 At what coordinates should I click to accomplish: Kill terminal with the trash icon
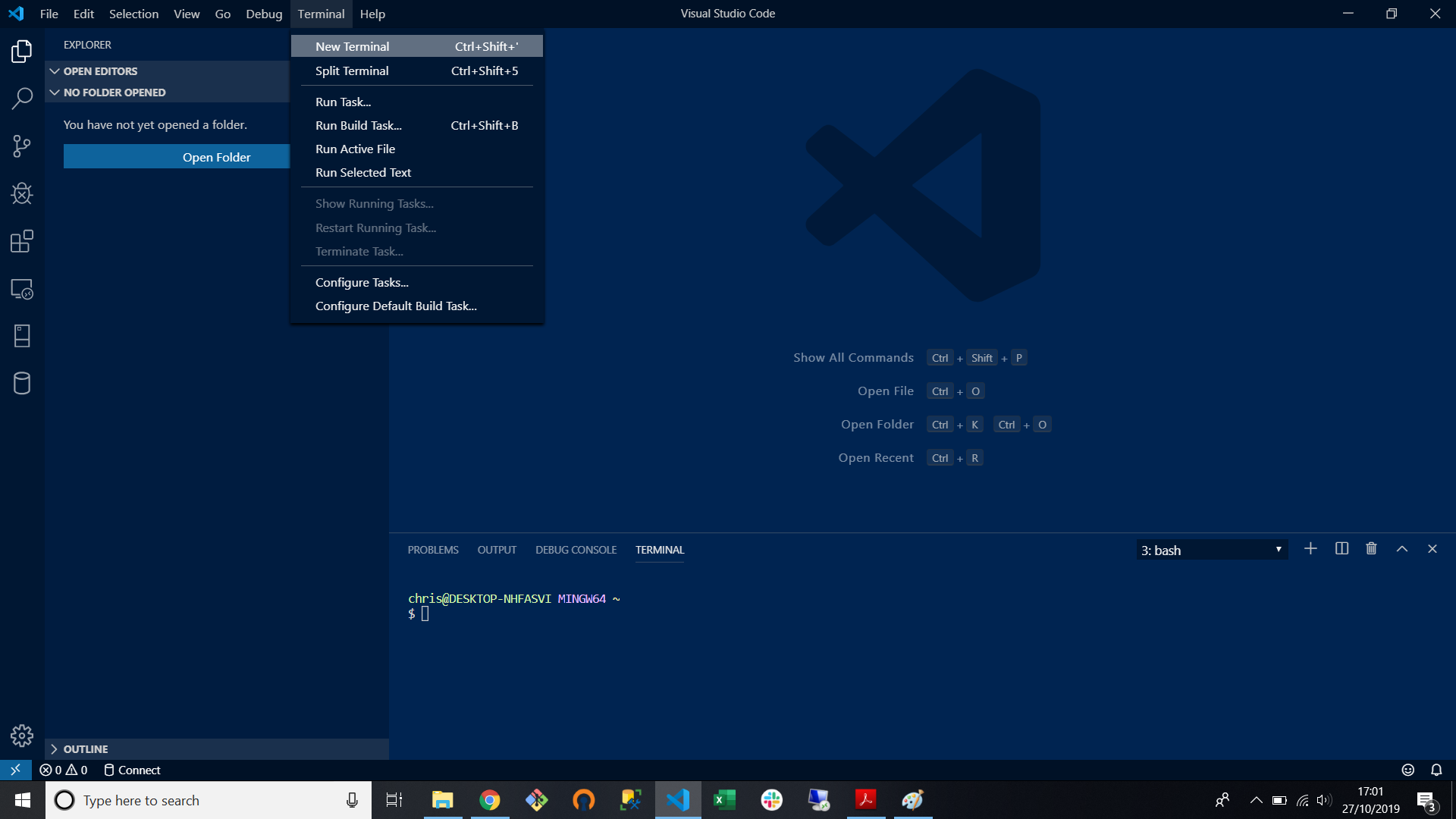(1371, 548)
